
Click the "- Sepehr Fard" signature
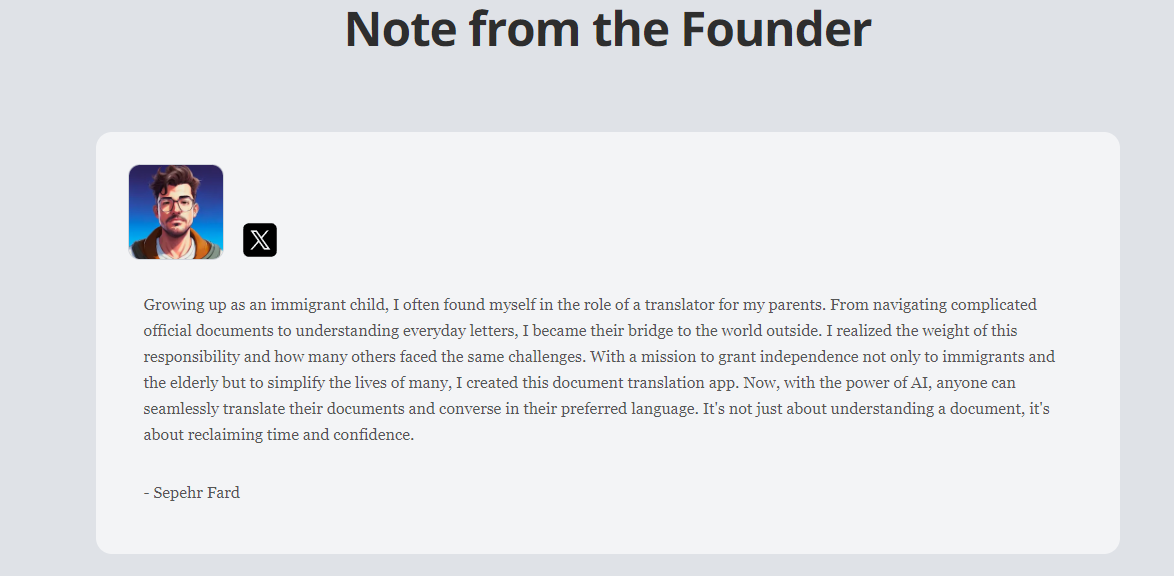[192, 493]
